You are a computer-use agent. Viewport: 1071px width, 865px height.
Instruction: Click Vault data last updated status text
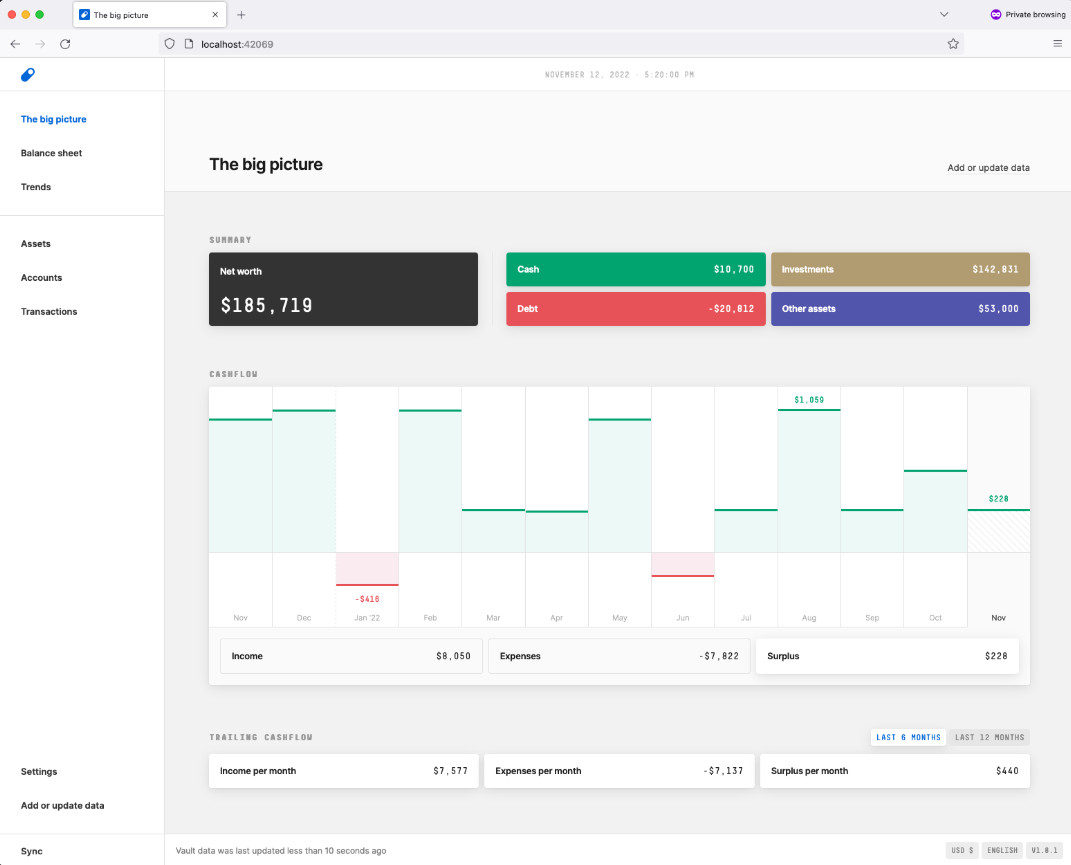click(x=281, y=851)
